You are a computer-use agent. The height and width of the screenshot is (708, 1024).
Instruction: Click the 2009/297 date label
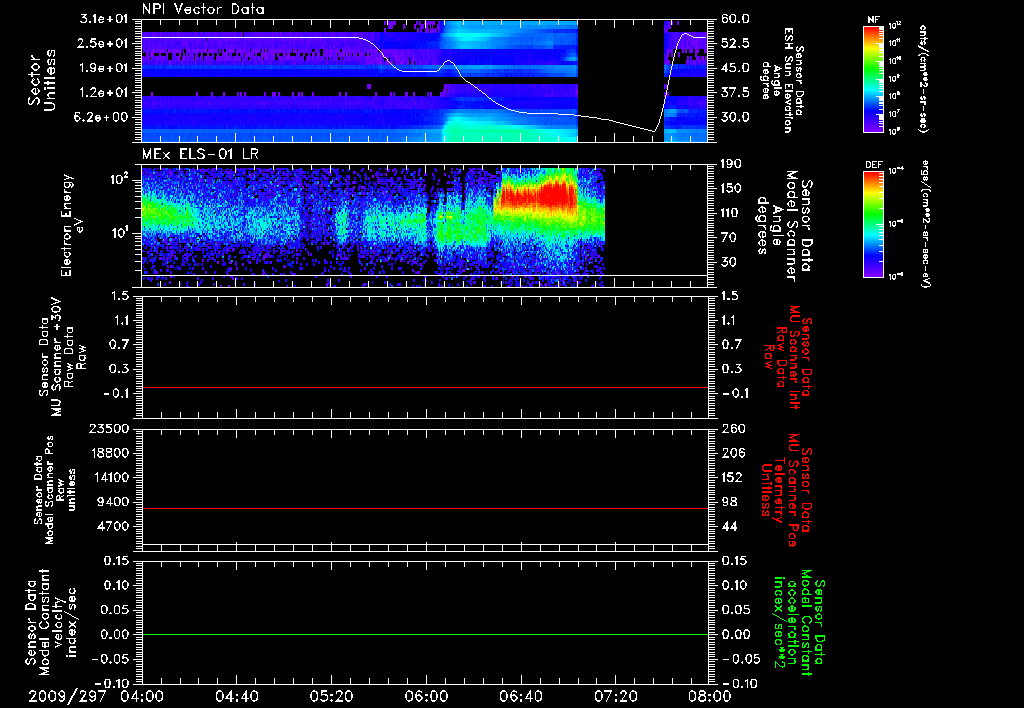coord(67,696)
